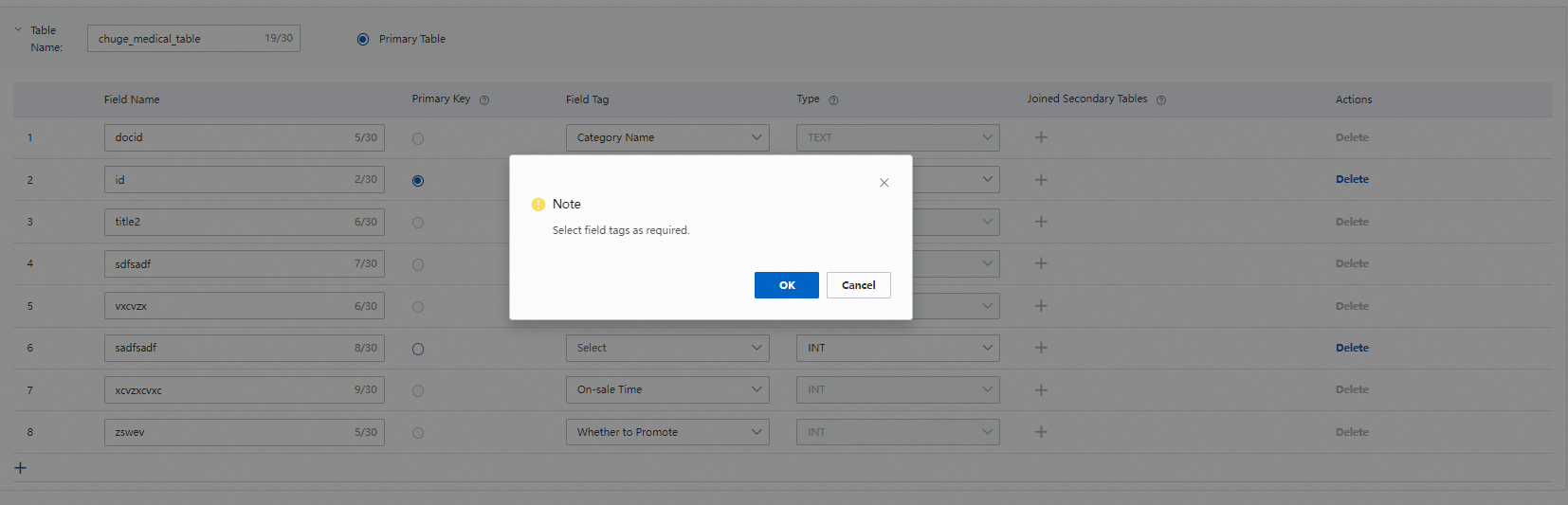Open On-sale Time field tag dropdown
This screenshot has width=1568, height=505.
(667, 389)
